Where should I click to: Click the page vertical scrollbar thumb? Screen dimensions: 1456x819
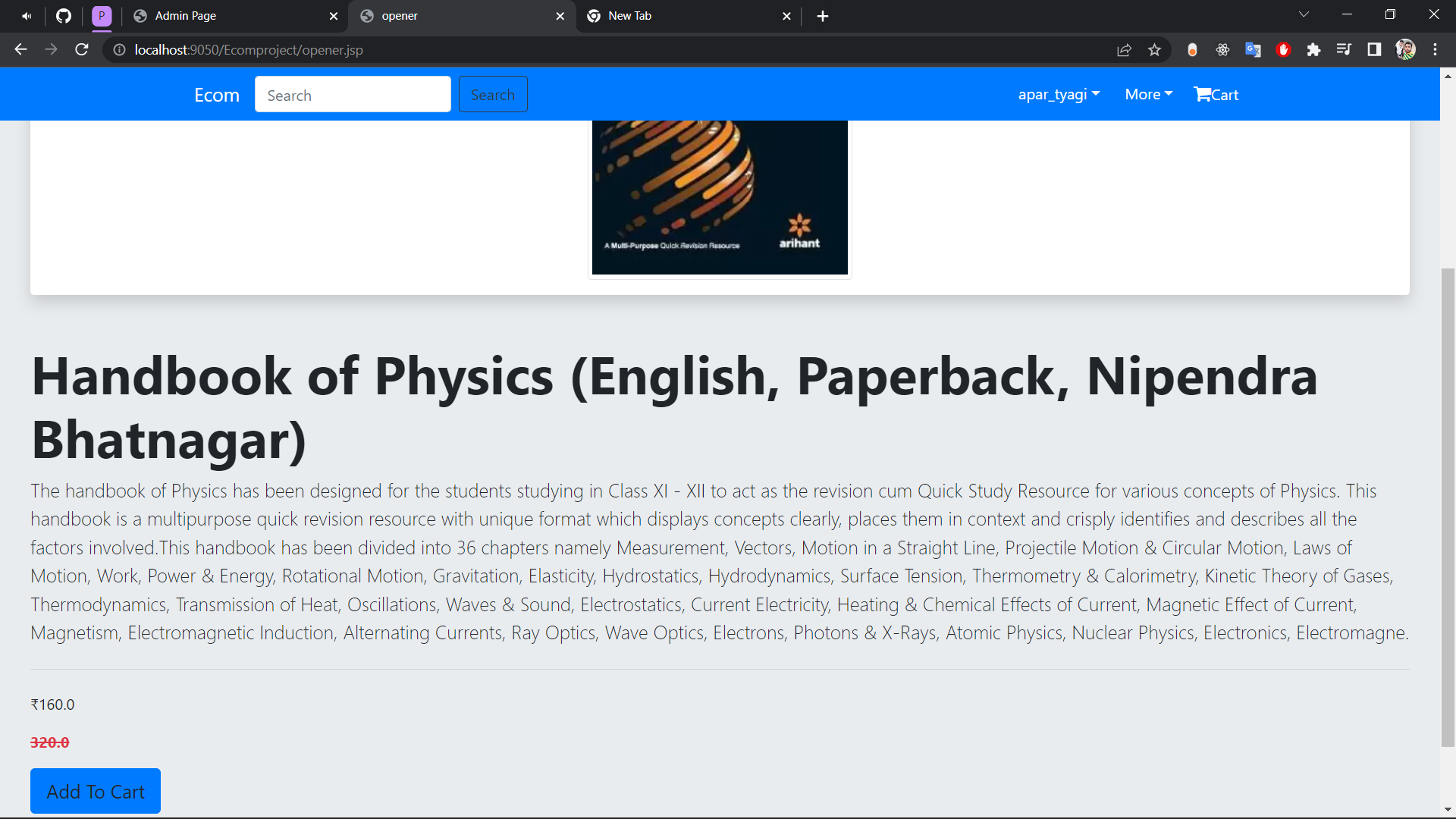tap(1448, 507)
